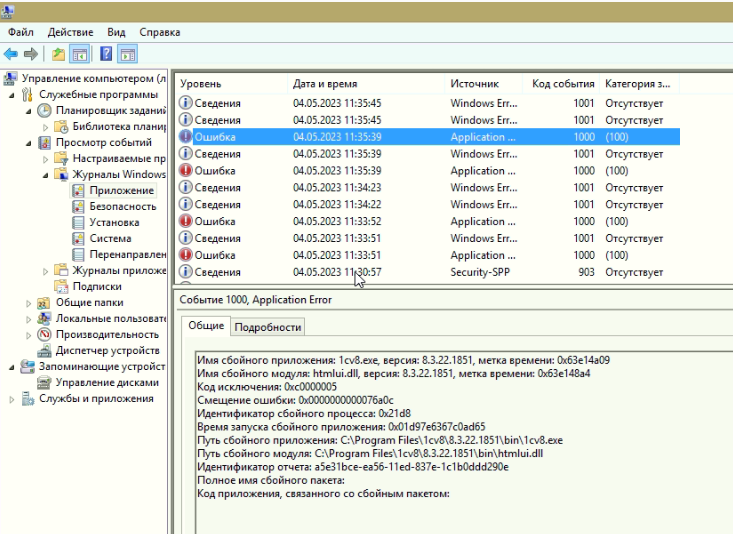Click the Безопасность log icon
Viewport: 733px width, 534px height.
tap(78, 207)
